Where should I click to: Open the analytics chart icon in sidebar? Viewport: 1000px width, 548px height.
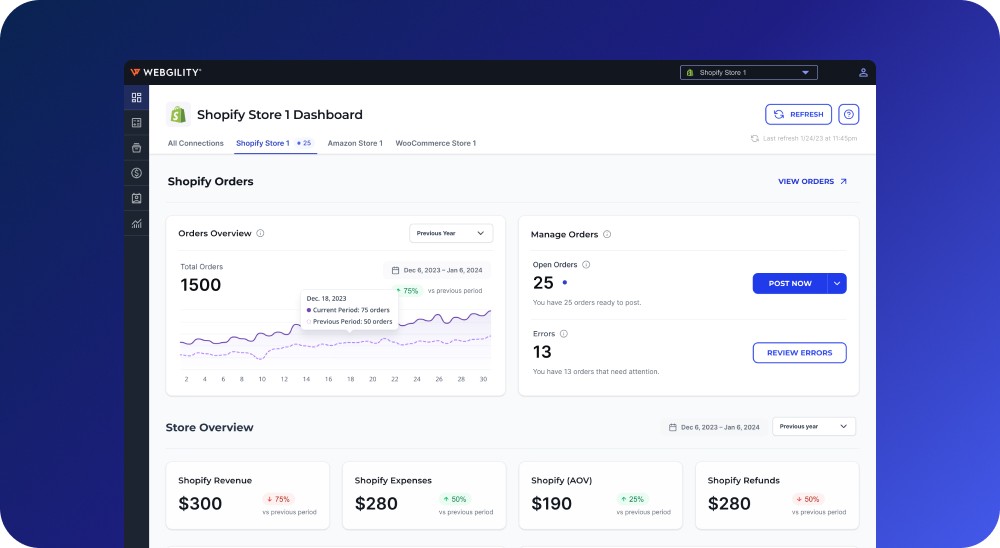pyautogui.click(x=136, y=223)
